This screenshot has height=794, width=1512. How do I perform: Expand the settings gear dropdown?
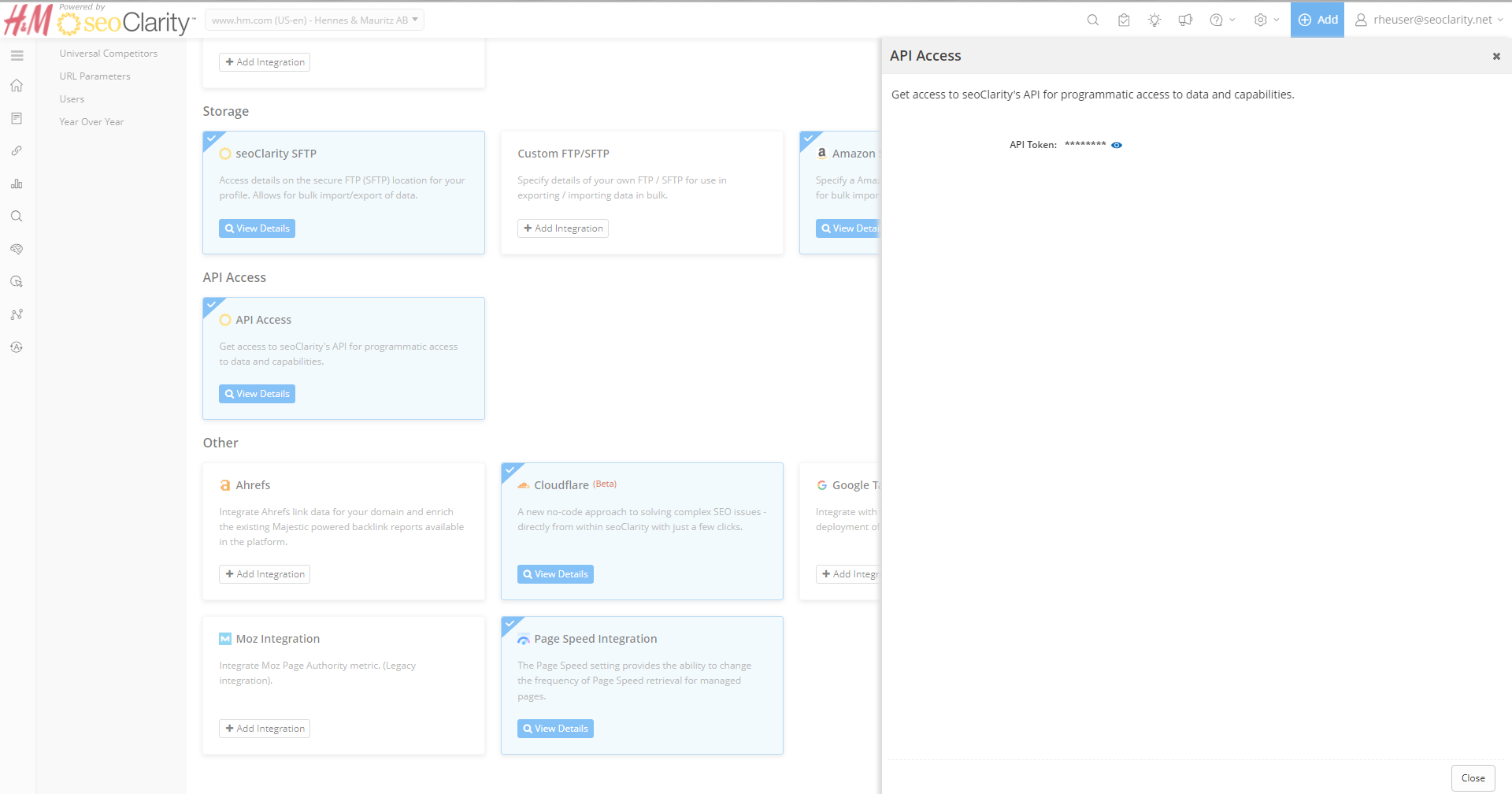click(1266, 20)
